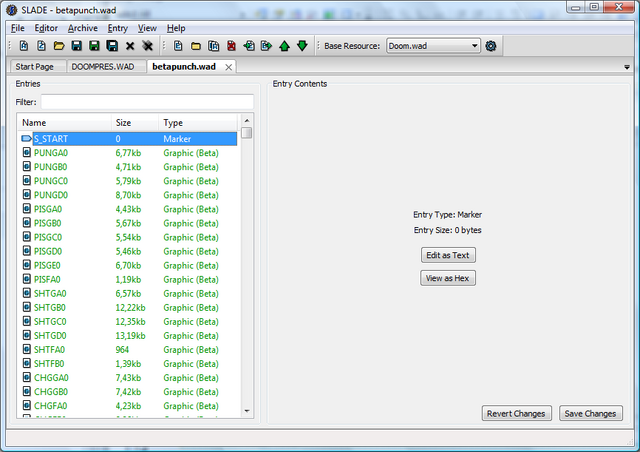
Task: Click the Close All archives icon
Action: pyautogui.click(x=147, y=46)
